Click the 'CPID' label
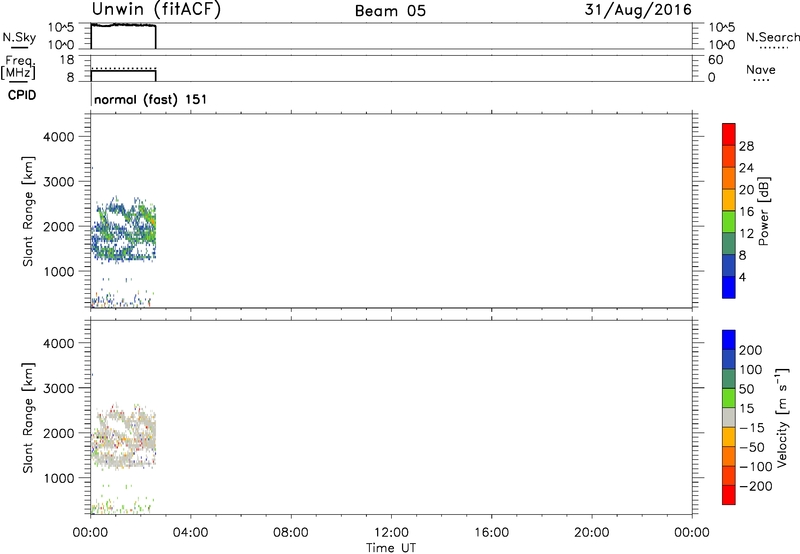The image size is (800, 554). pos(22,95)
